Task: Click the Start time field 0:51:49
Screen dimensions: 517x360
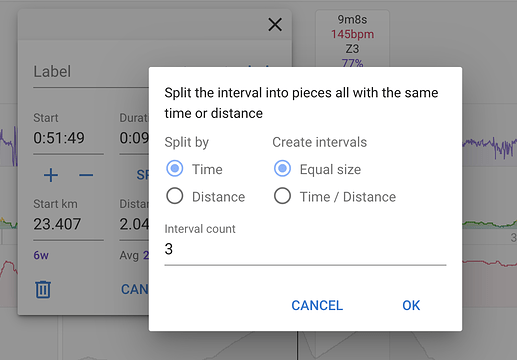Action: [x=68, y=138]
